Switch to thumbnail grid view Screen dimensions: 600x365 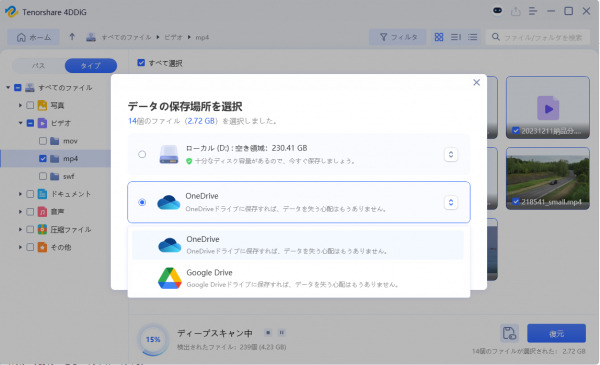pyautogui.click(x=439, y=37)
